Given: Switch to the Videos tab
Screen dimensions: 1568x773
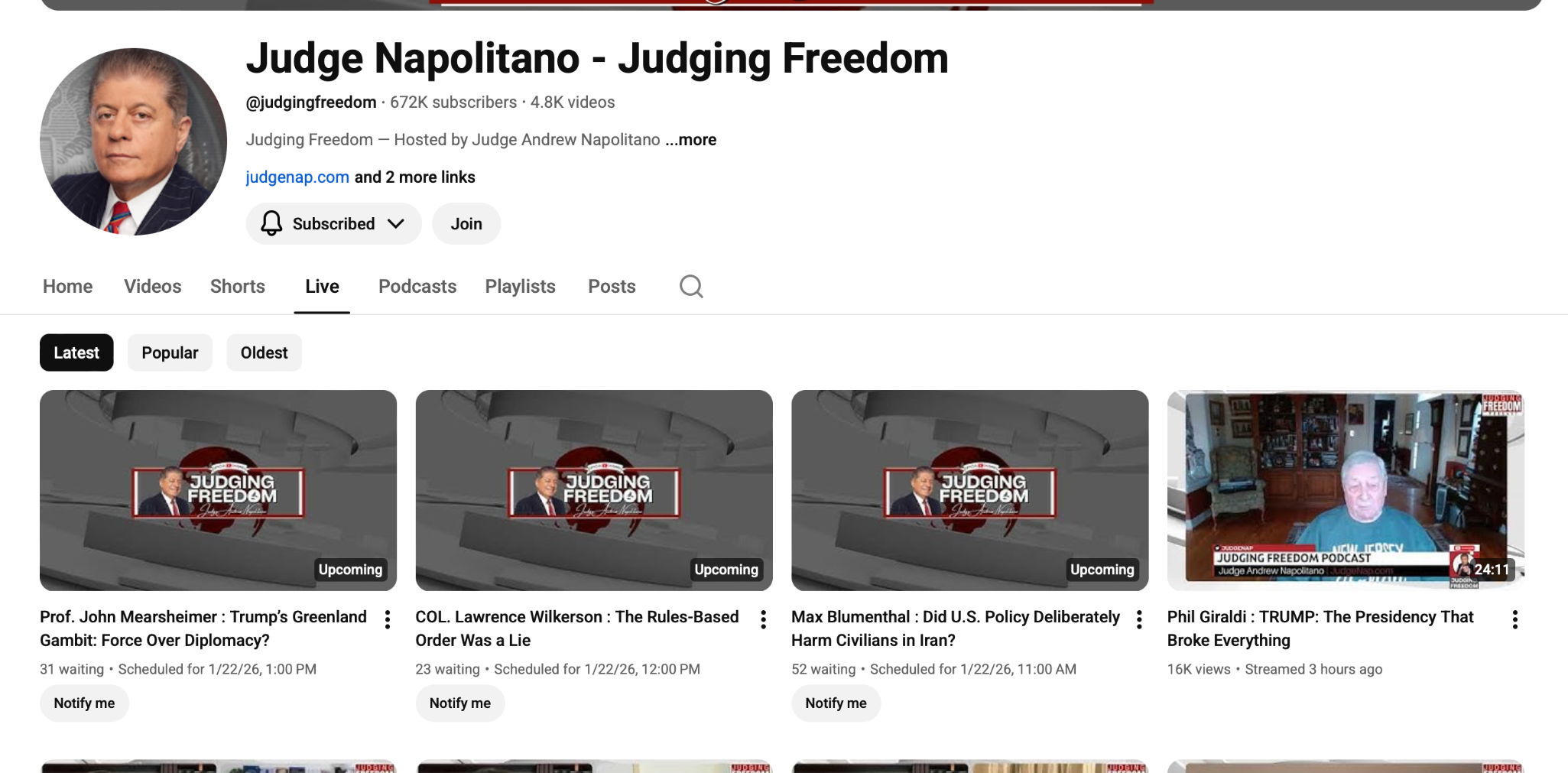Looking at the screenshot, I should coord(153,287).
